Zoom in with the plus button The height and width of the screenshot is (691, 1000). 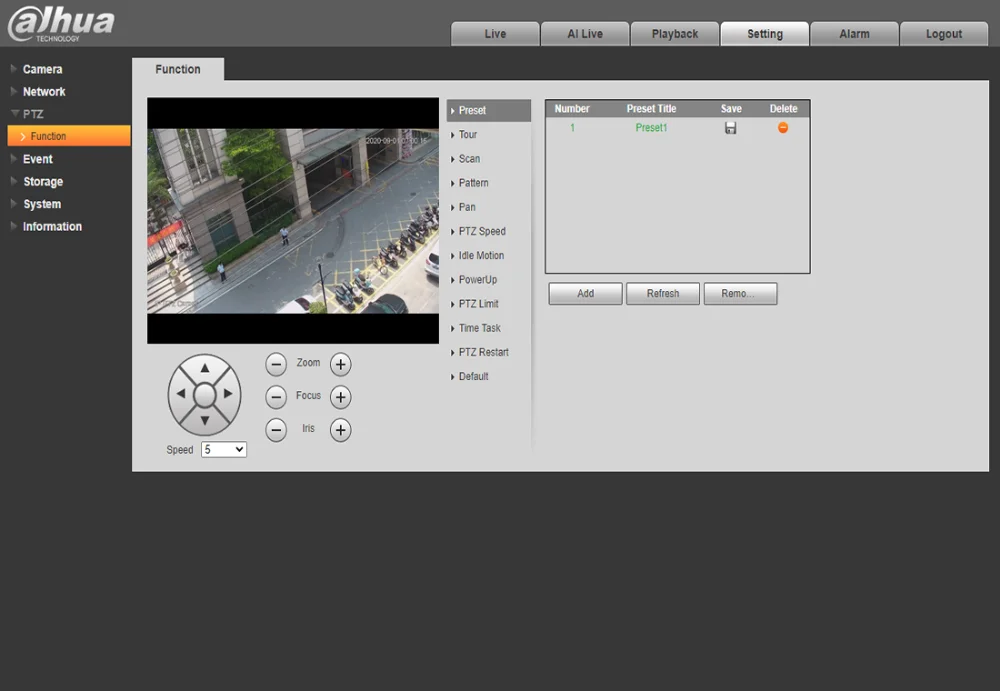click(x=341, y=364)
